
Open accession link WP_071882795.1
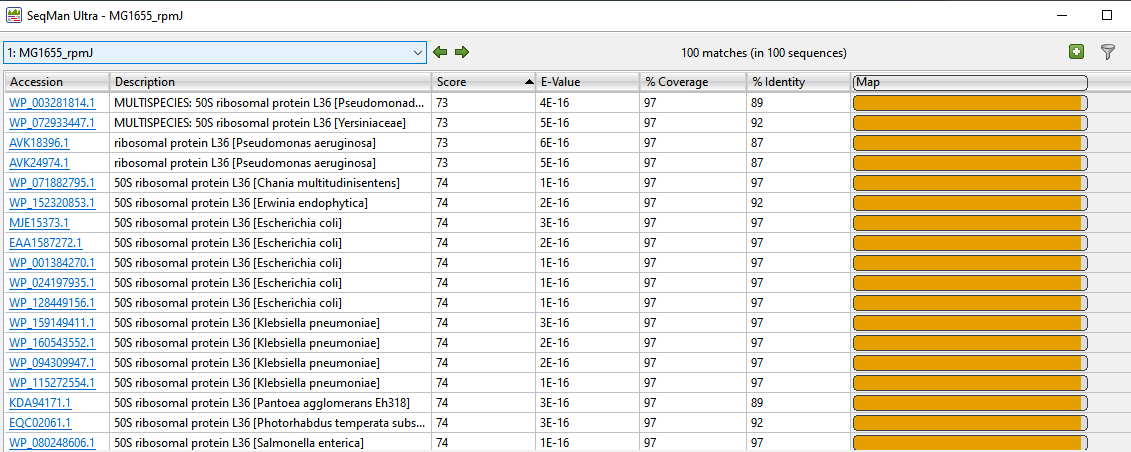click(x=52, y=182)
